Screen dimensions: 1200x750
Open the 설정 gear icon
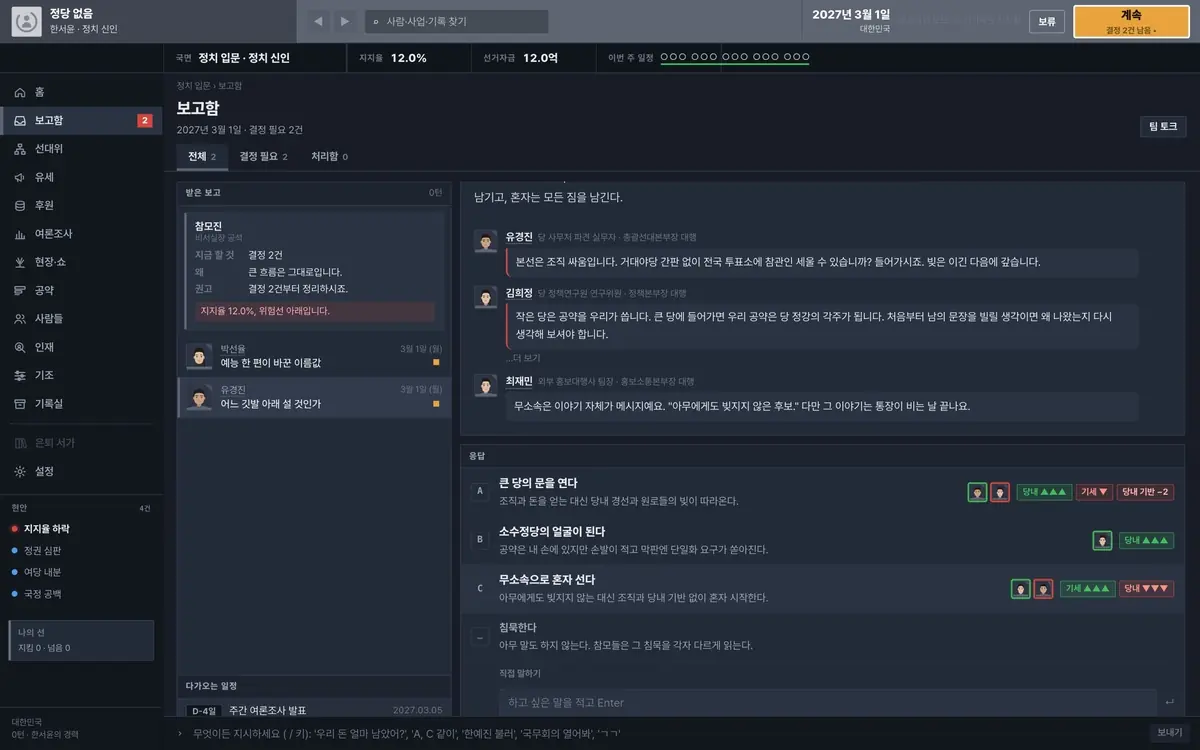coord(20,471)
